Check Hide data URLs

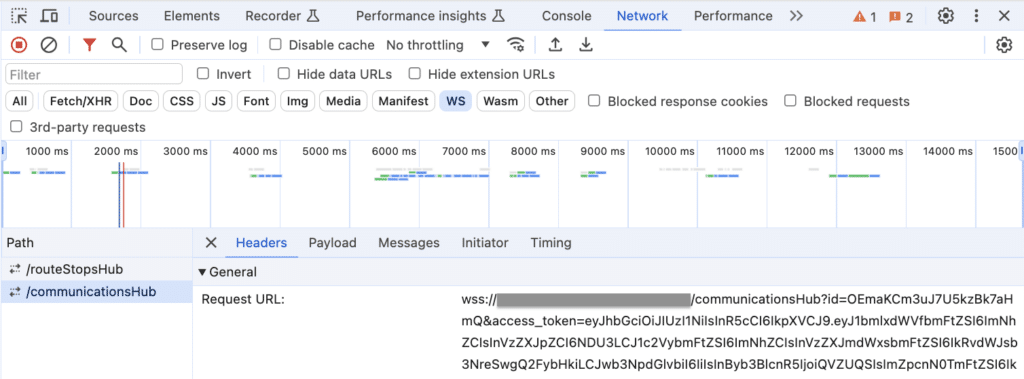283,73
